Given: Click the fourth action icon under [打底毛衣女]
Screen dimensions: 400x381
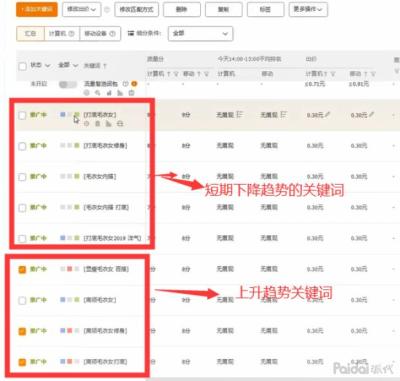Looking at the screenshot, I should 120,124.
